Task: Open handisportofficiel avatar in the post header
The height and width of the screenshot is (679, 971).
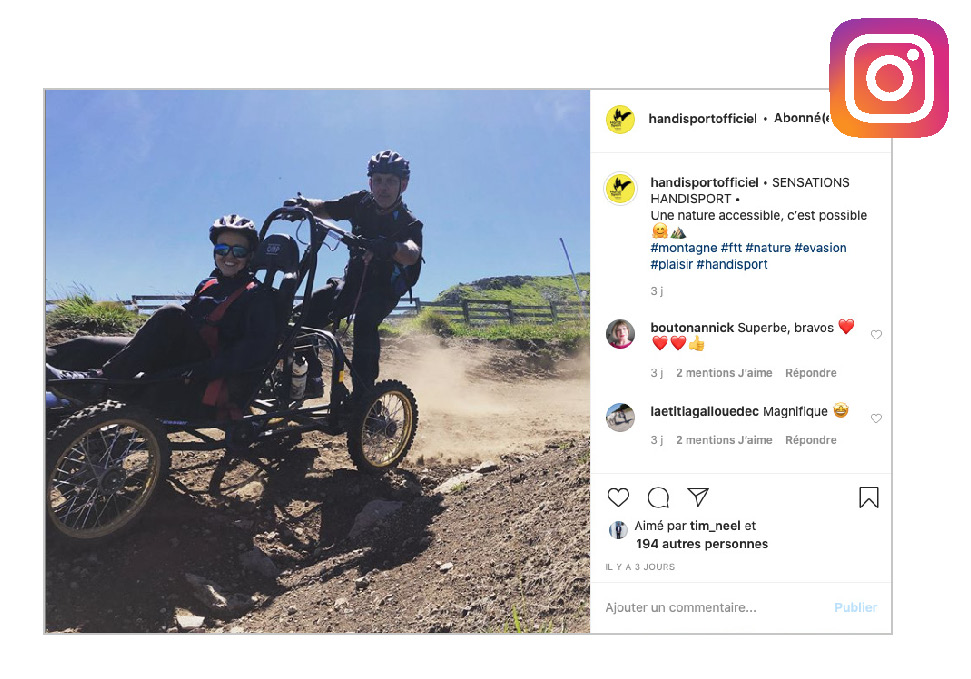Action: tap(620, 119)
